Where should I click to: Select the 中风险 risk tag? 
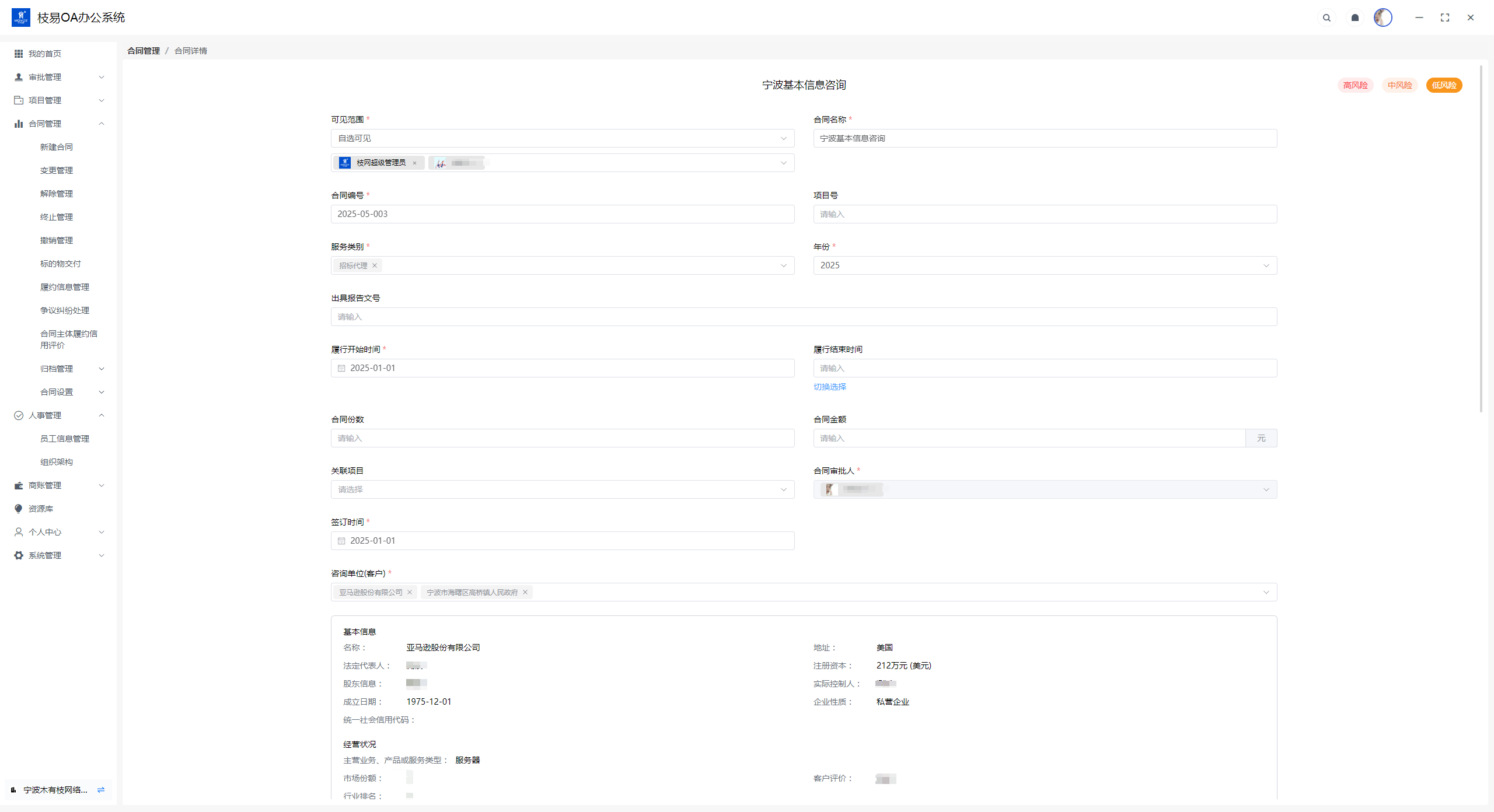1399,85
